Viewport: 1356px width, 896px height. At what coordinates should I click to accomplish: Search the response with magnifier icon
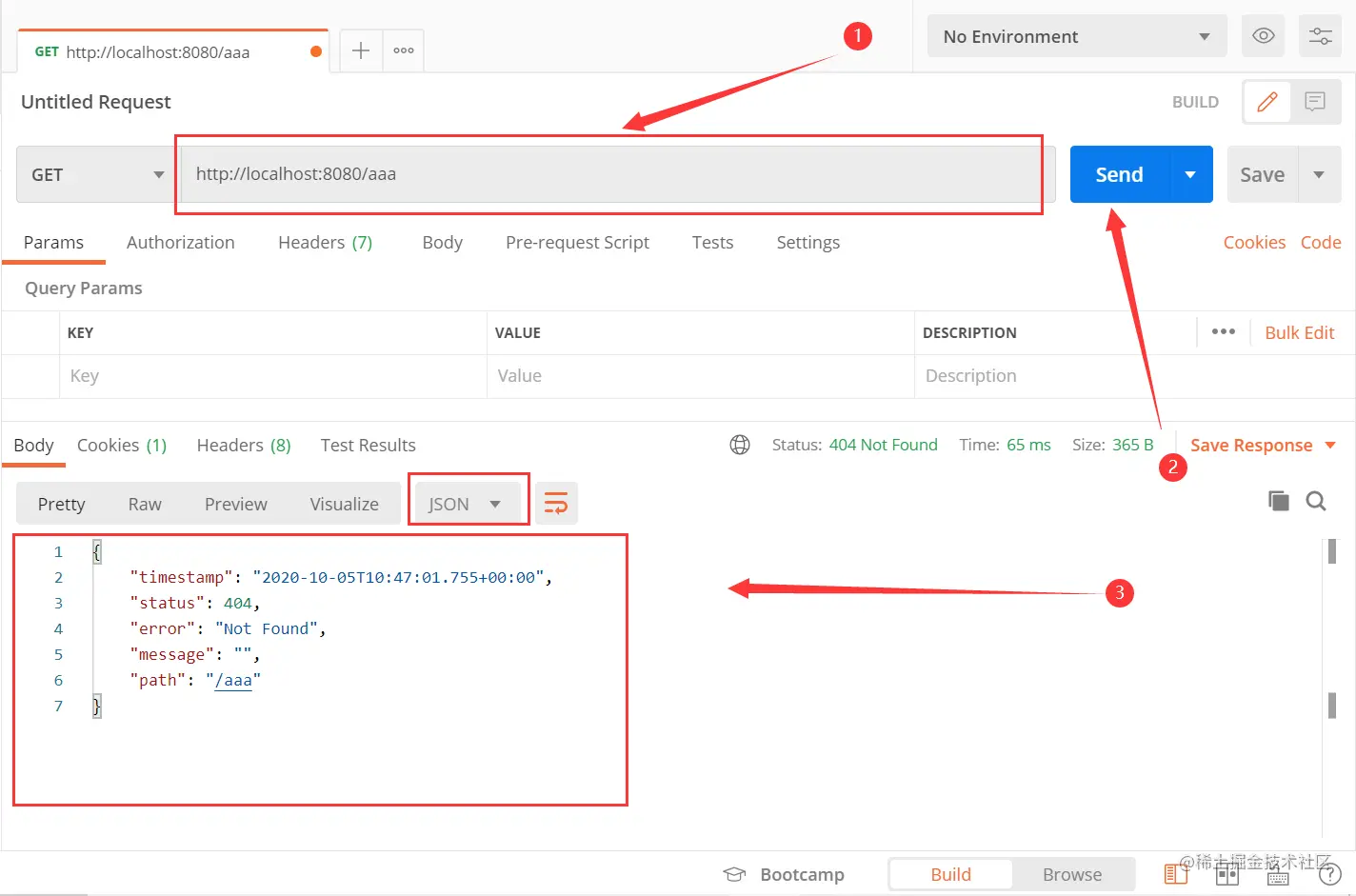(1316, 501)
